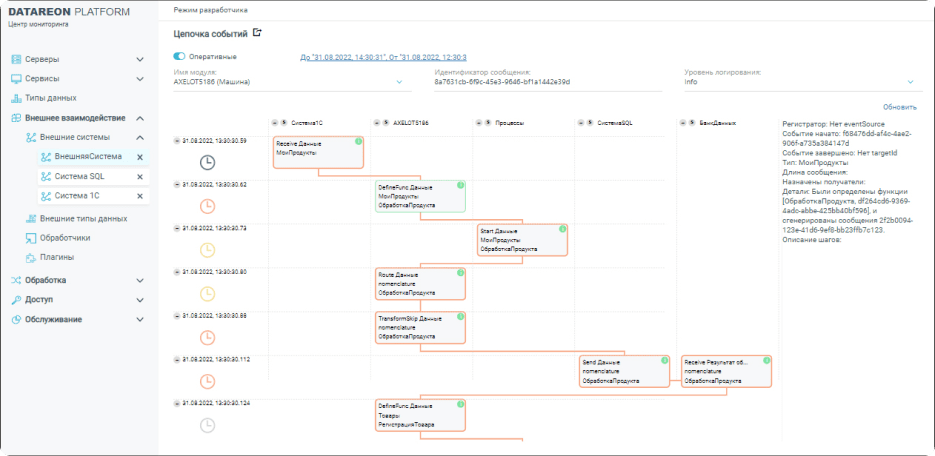Collapse the 13:30:30.59 timeline row
Viewport: 935px width, 456px height.
pos(177,141)
